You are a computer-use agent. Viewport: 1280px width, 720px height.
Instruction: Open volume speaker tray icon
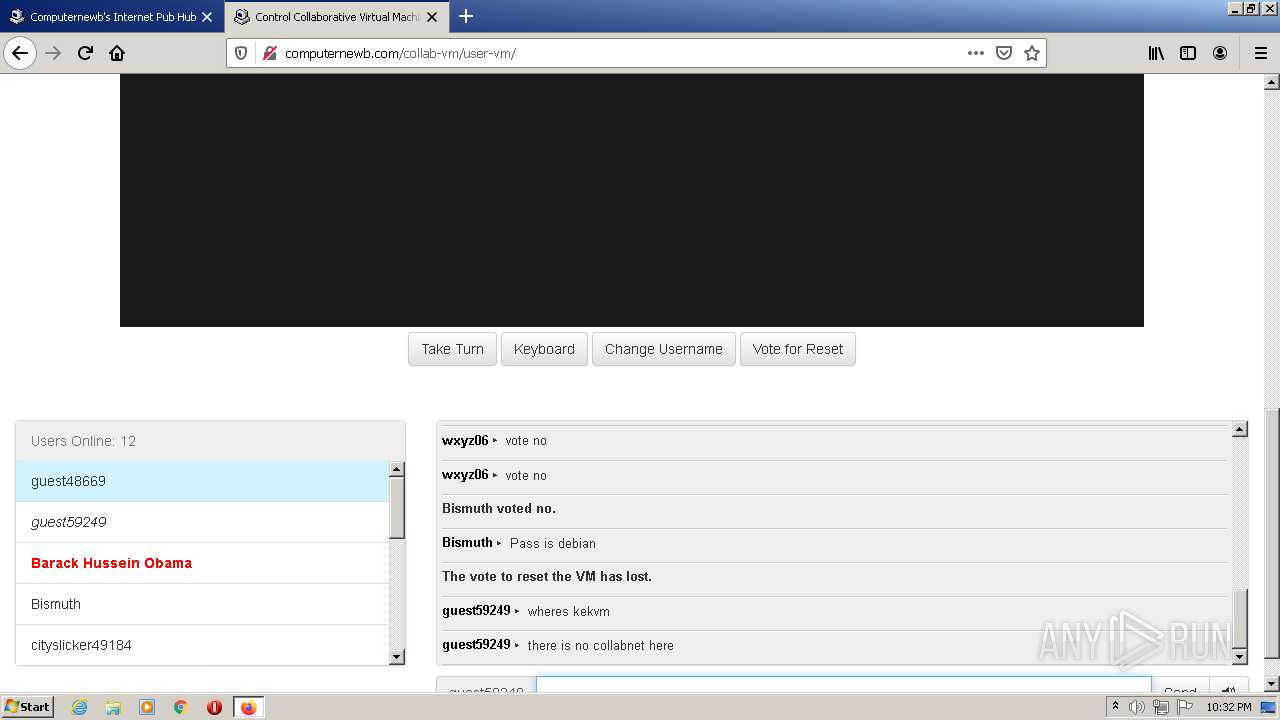point(1137,707)
